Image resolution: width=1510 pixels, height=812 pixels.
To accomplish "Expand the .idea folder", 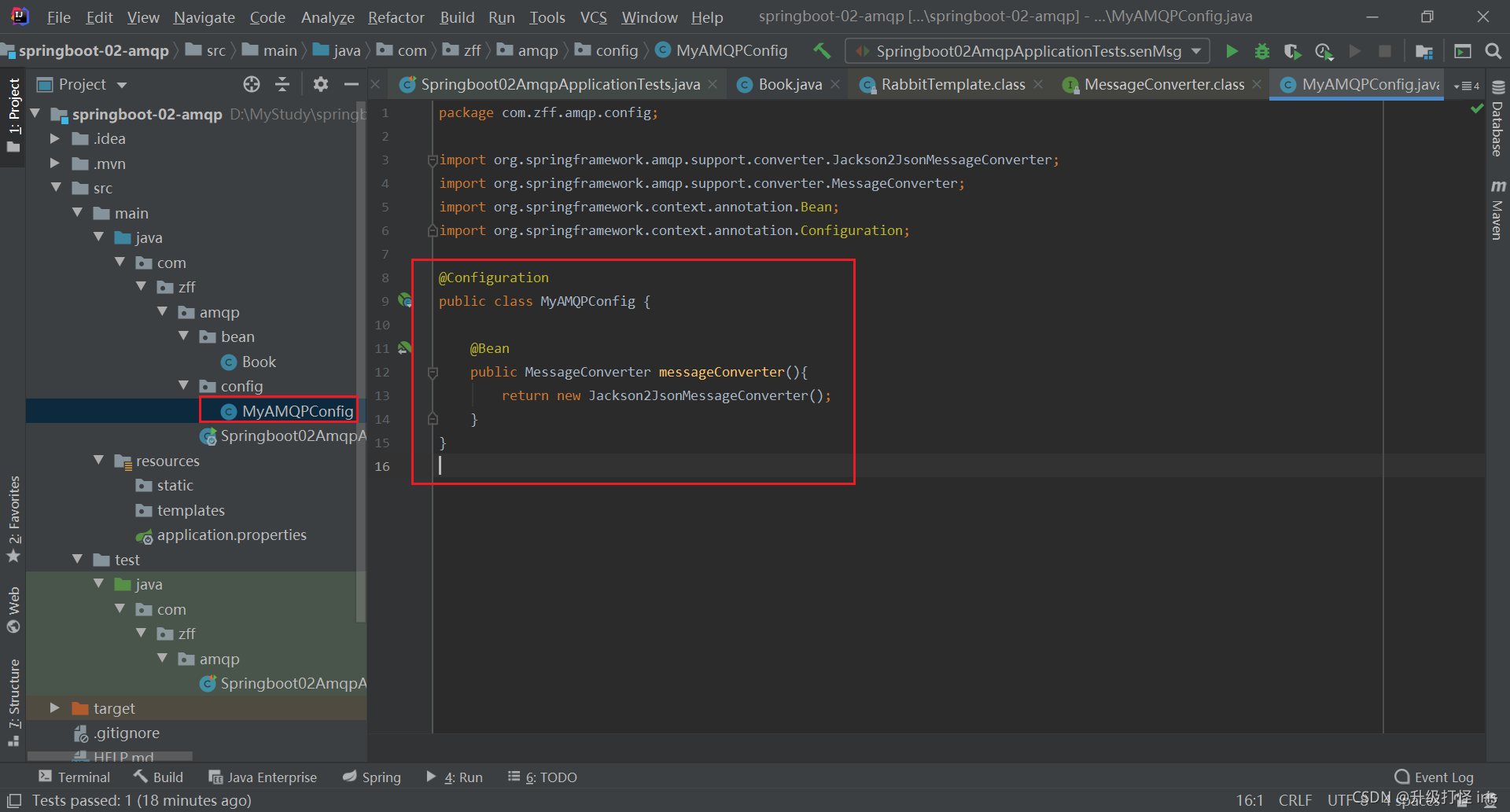I will point(55,138).
